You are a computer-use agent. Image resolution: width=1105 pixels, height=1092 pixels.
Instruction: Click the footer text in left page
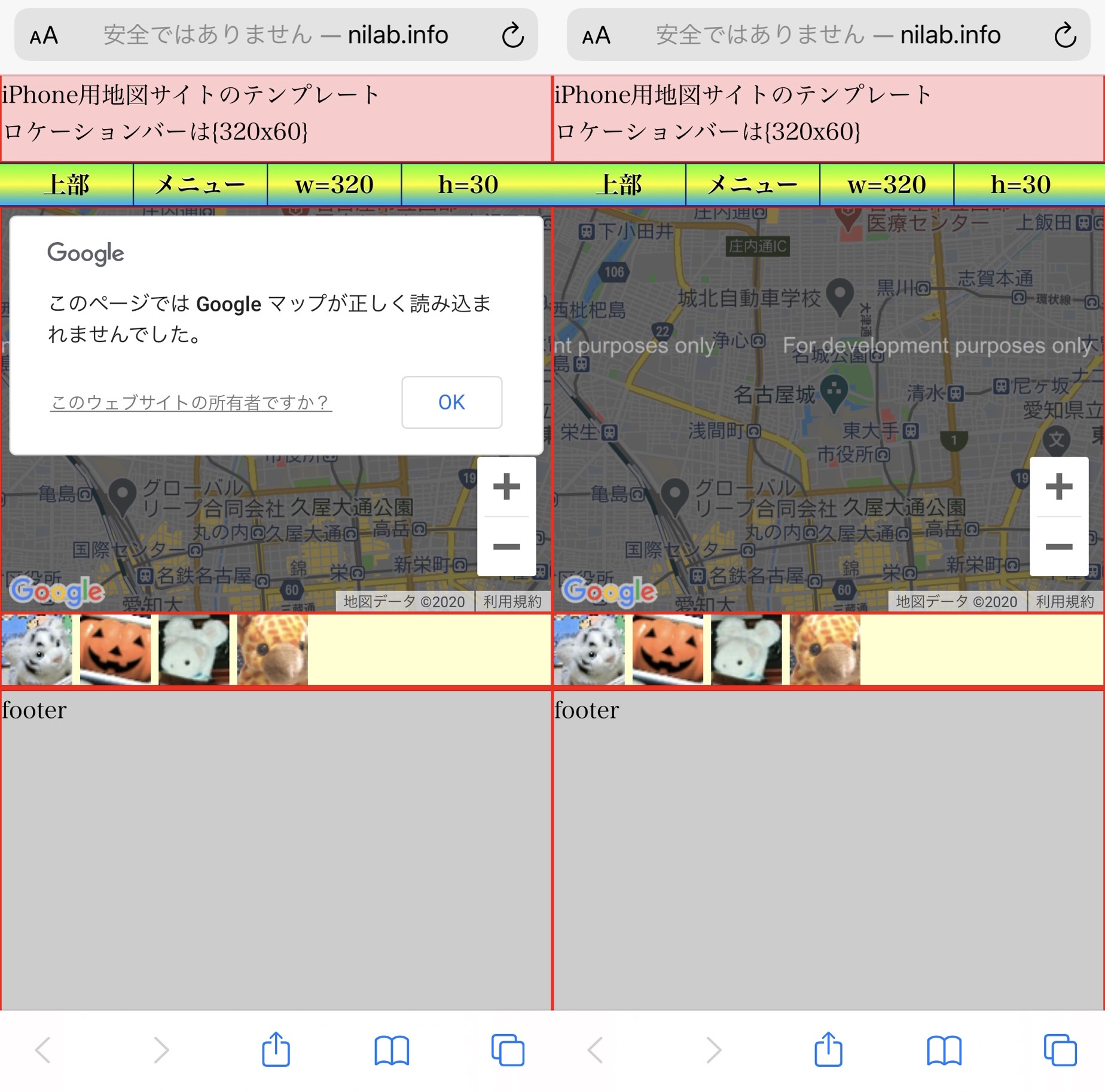coord(34,710)
